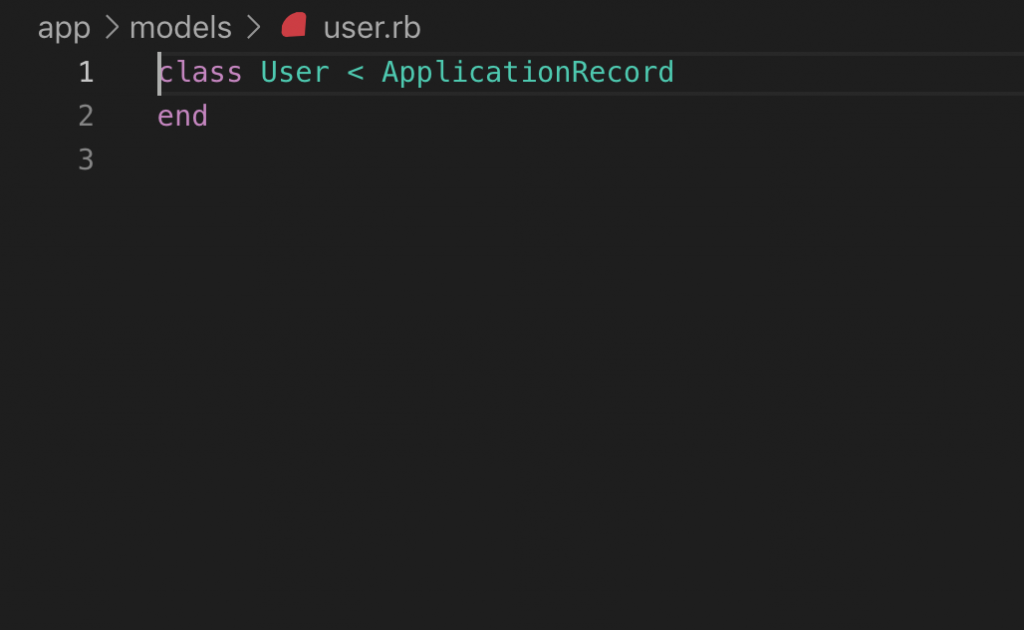Place cursor in the 'end' keyword
This screenshot has width=1024, height=630.
(x=182, y=116)
